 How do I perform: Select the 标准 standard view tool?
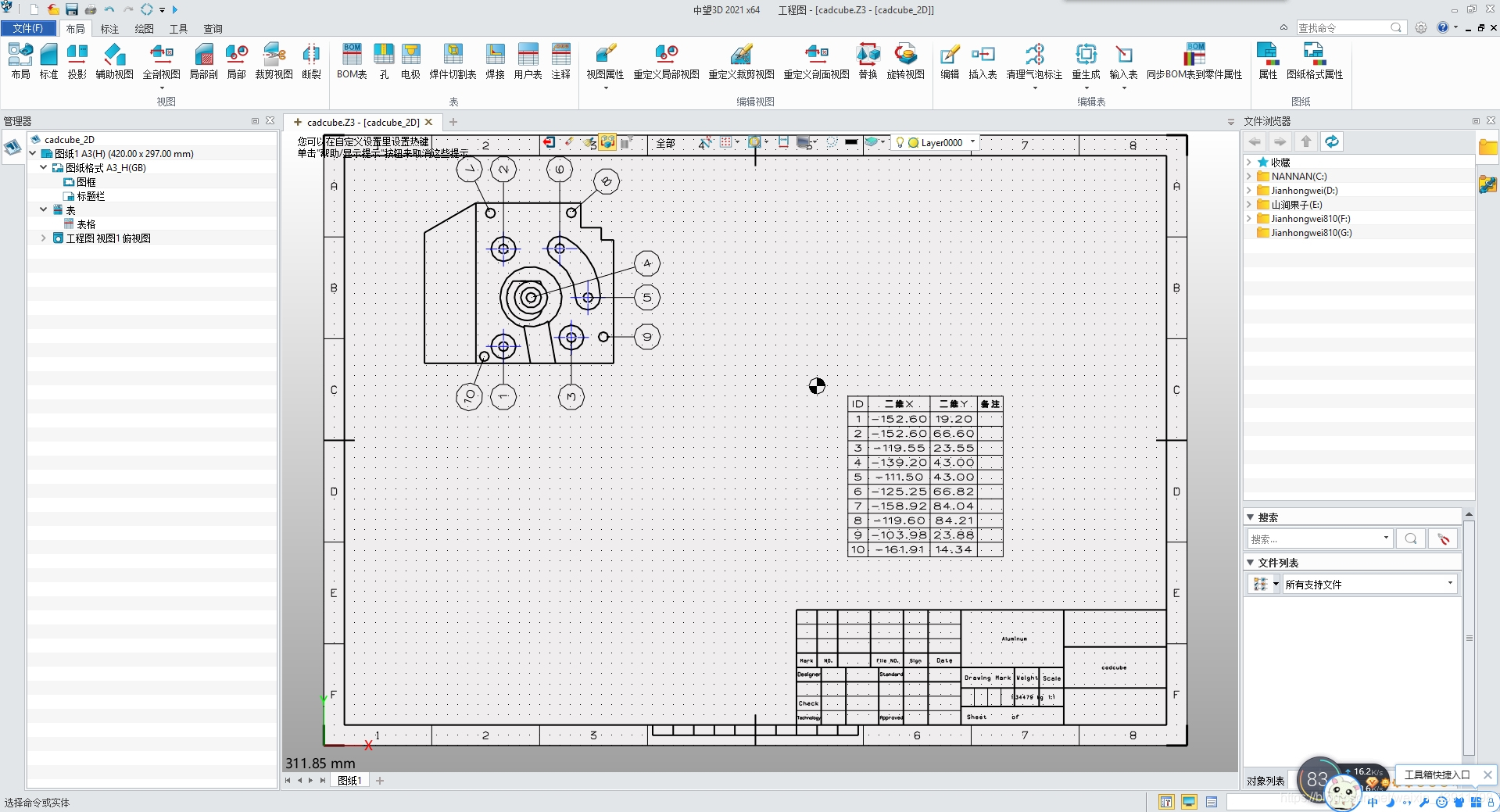(x=48, y=61)
